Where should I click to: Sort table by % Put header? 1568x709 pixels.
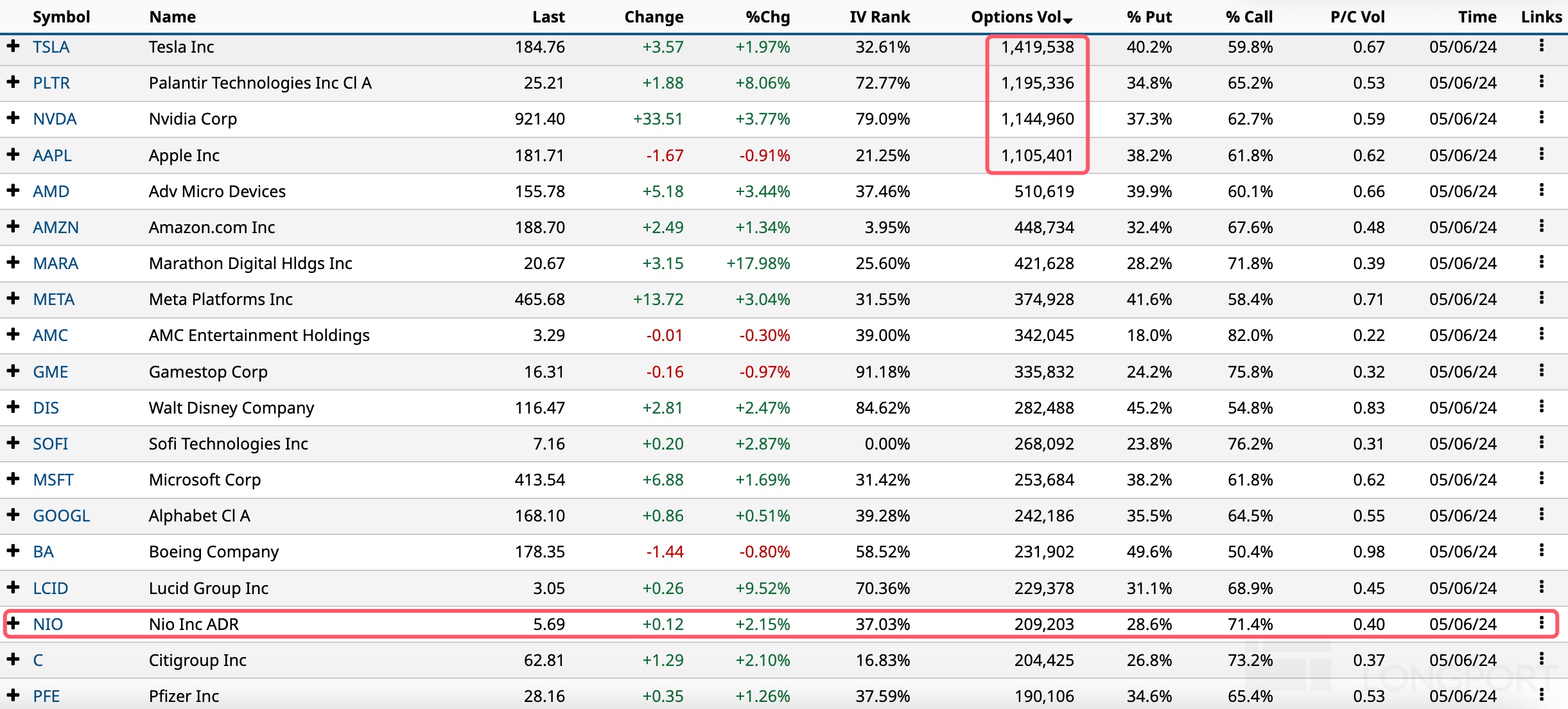[x=1149, y=17]
